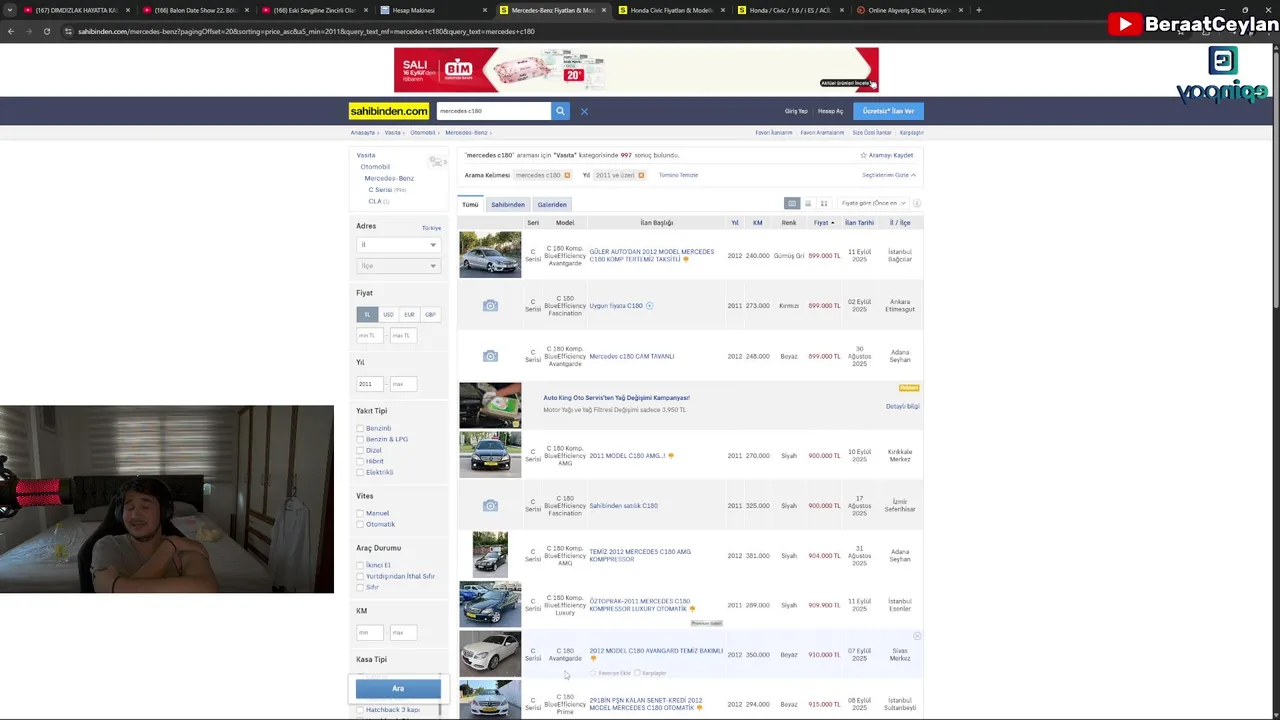Click the blue magnifier search button
1280x720 pixels.
560,111
